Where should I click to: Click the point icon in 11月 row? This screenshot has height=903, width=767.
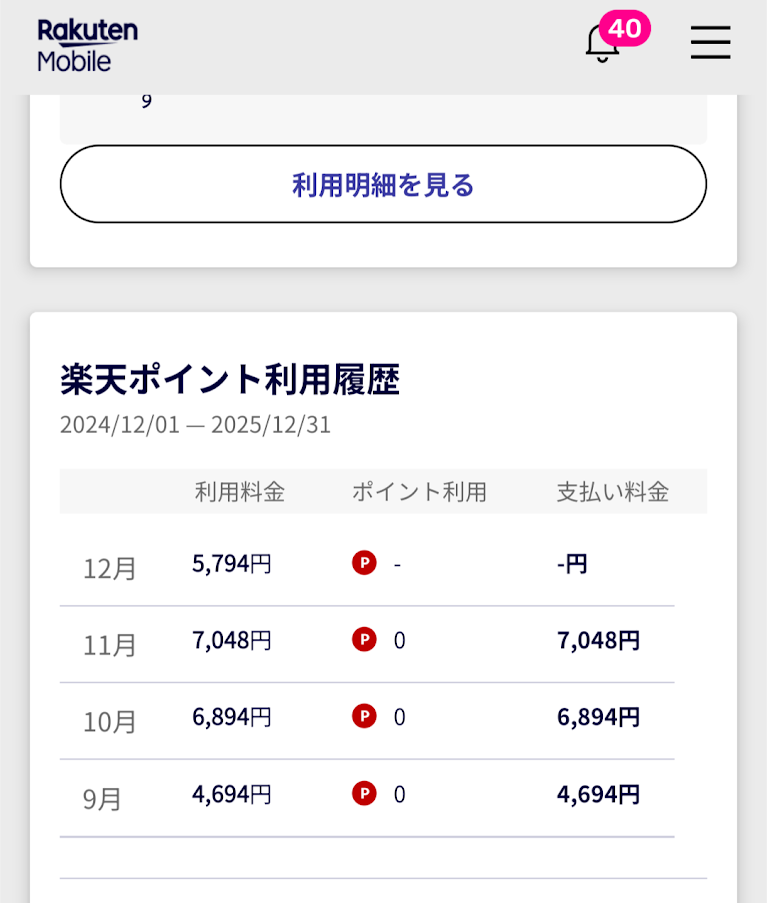pos(364,640)
